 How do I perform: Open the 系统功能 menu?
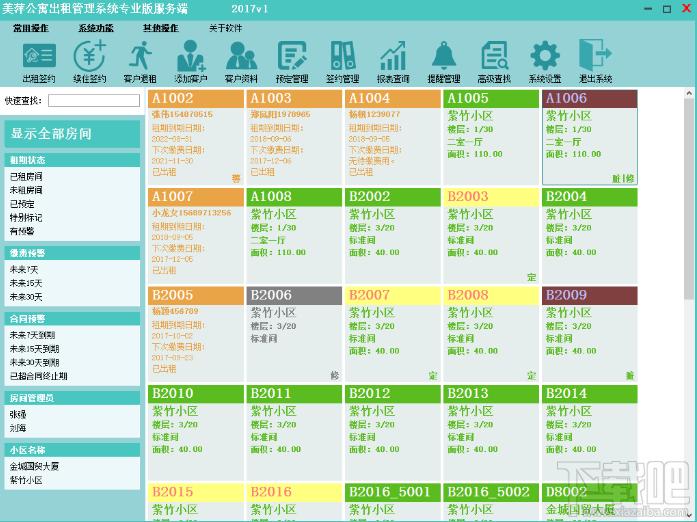[96, 28]
